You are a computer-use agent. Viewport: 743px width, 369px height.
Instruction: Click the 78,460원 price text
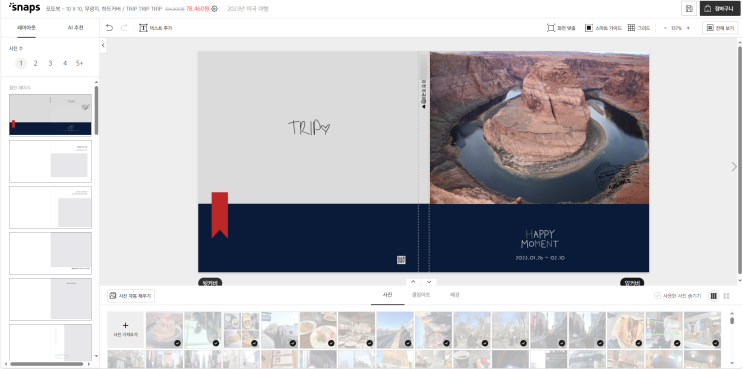point(198,9)
